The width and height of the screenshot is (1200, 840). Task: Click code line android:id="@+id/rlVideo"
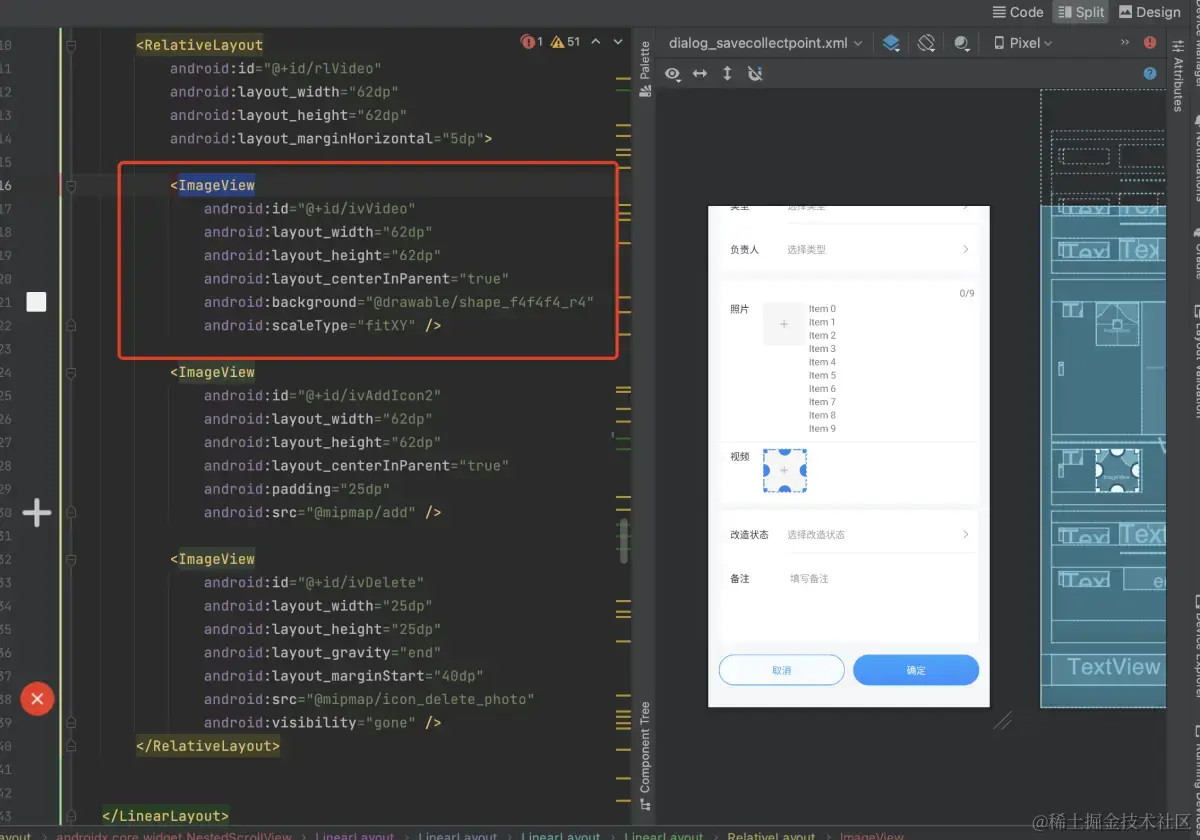[275, 68]
